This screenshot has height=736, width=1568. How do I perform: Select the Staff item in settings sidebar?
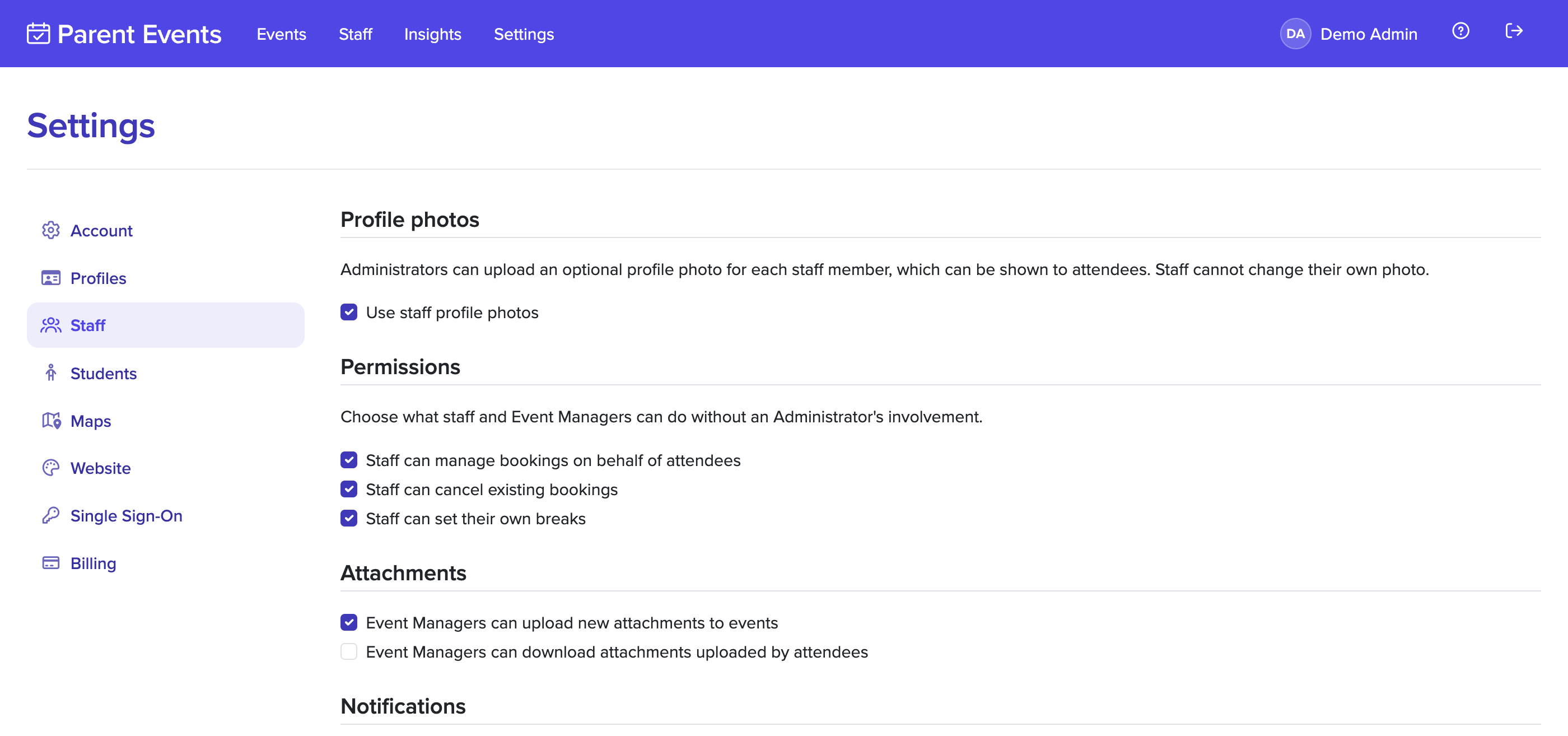point(166,325)
